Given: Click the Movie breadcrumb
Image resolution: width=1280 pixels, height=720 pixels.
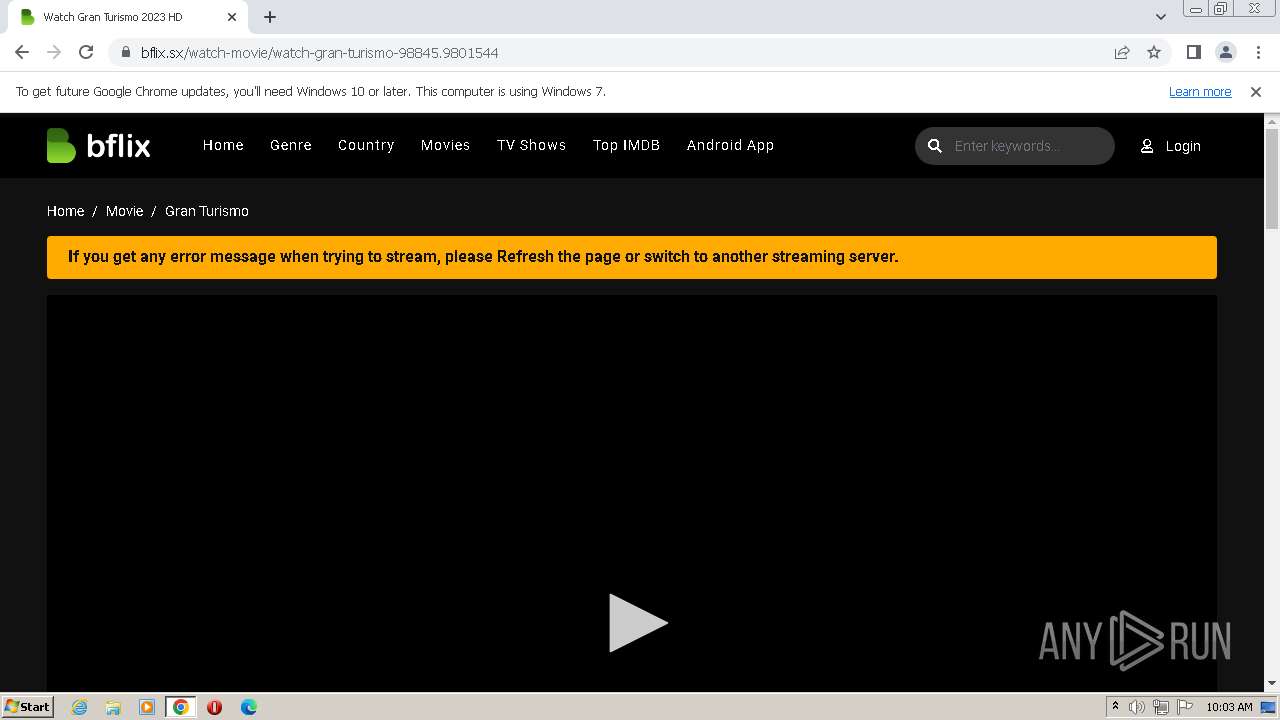Looking at the screenshot, I should point(124,211).
